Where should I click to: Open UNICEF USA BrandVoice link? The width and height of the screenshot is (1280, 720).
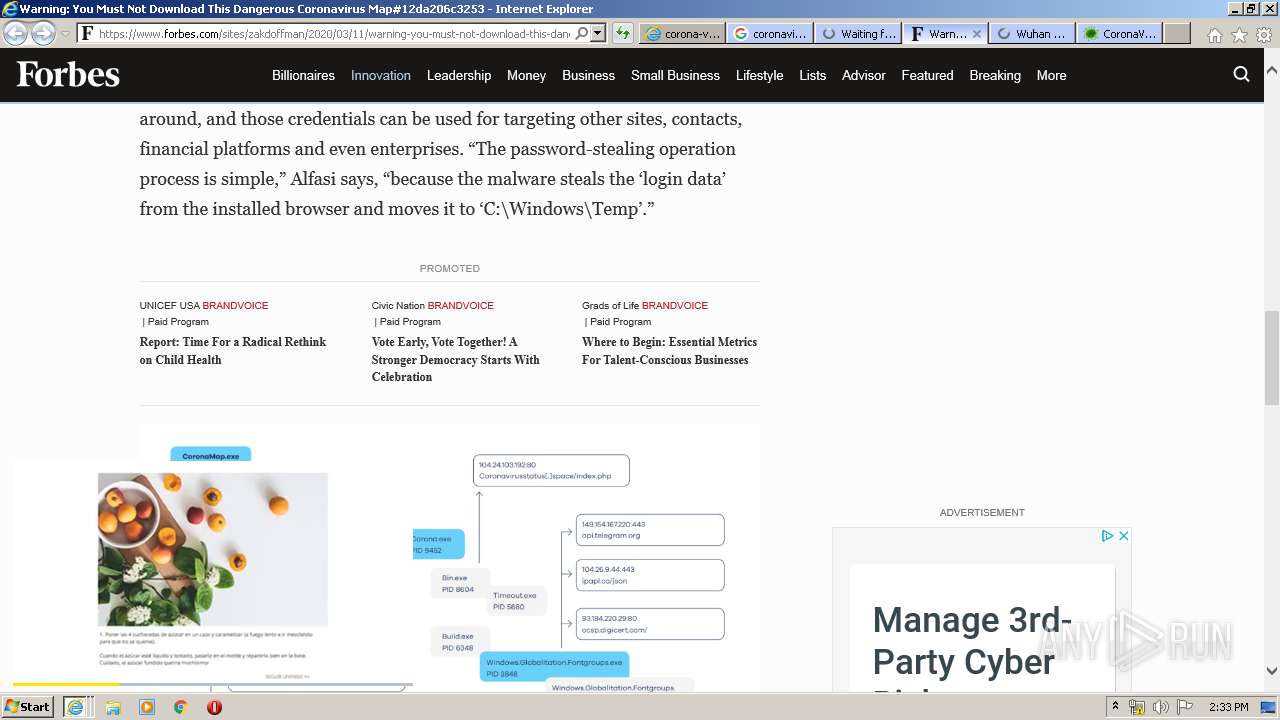point(204,305)
